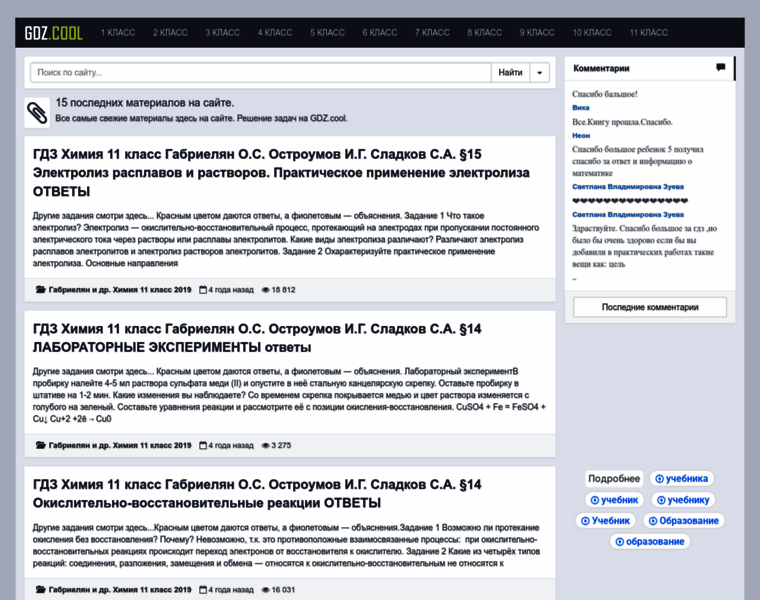
Task: Click folder icon in Окислительно-восстановительные article footer
Action: [41, 590]
